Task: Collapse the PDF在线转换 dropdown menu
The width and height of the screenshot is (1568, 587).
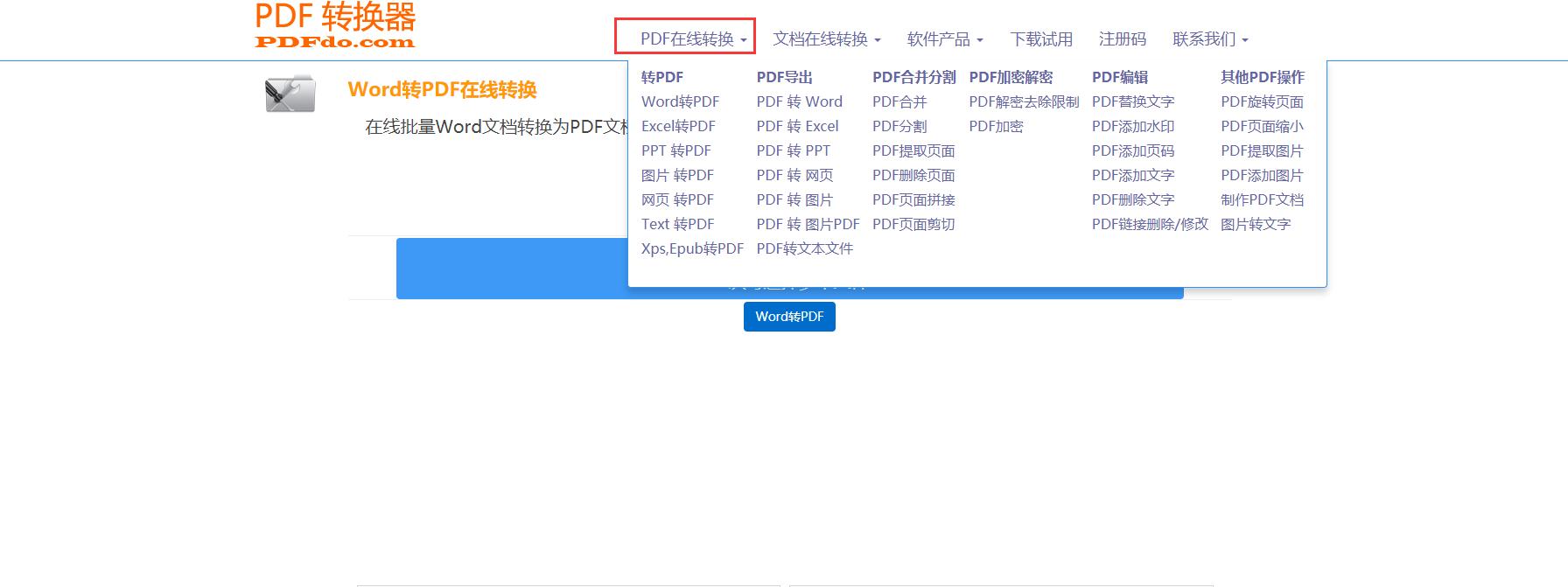Action: coord(693,39)
